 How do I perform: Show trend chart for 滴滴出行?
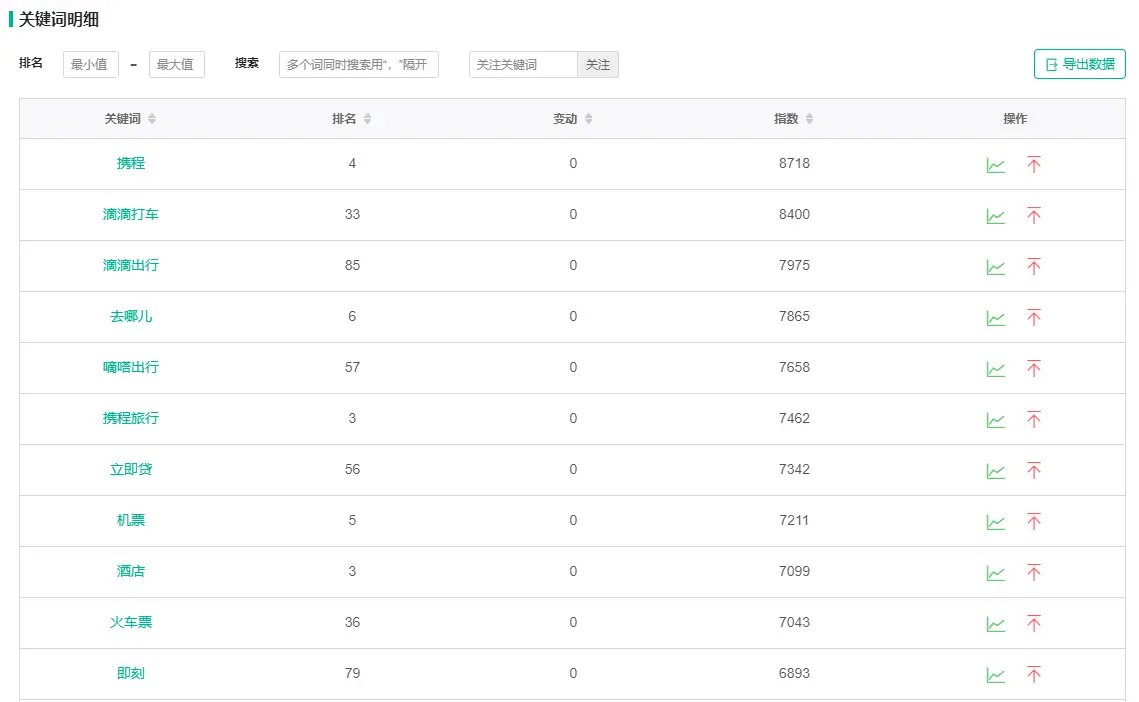(x=995, y=267)
